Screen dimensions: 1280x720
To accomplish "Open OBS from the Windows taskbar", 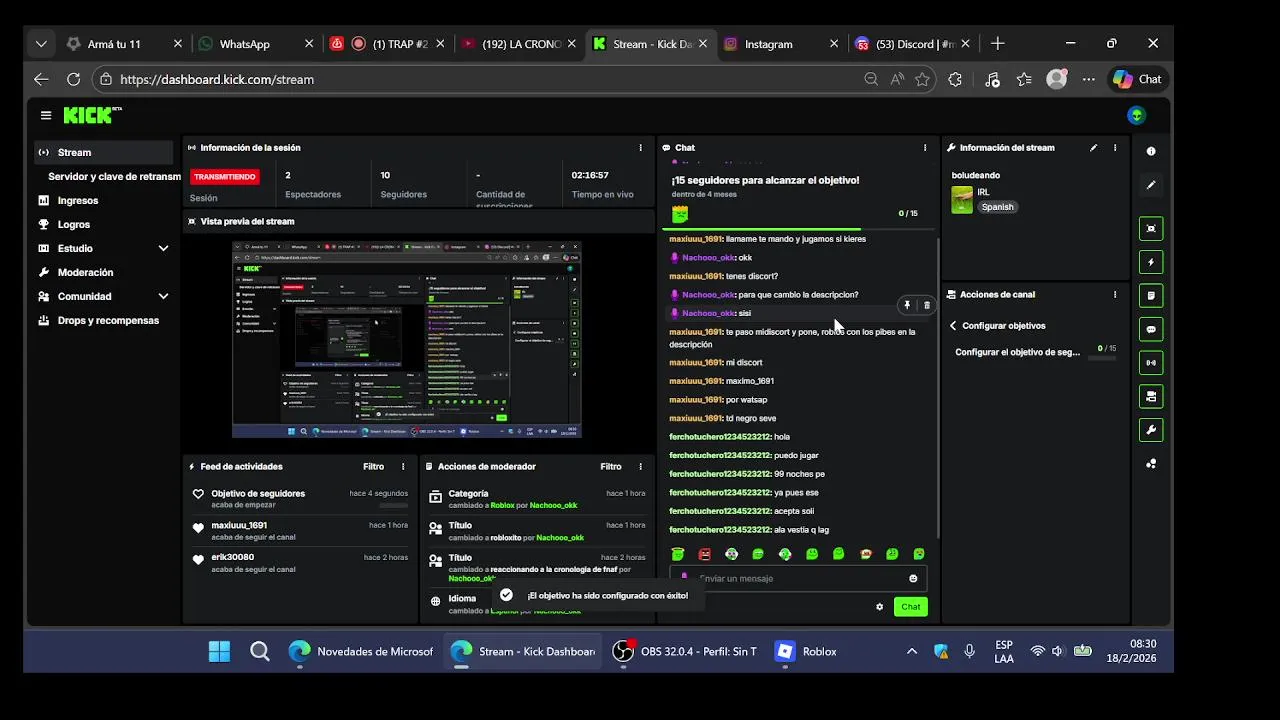I will click(685, 651).
